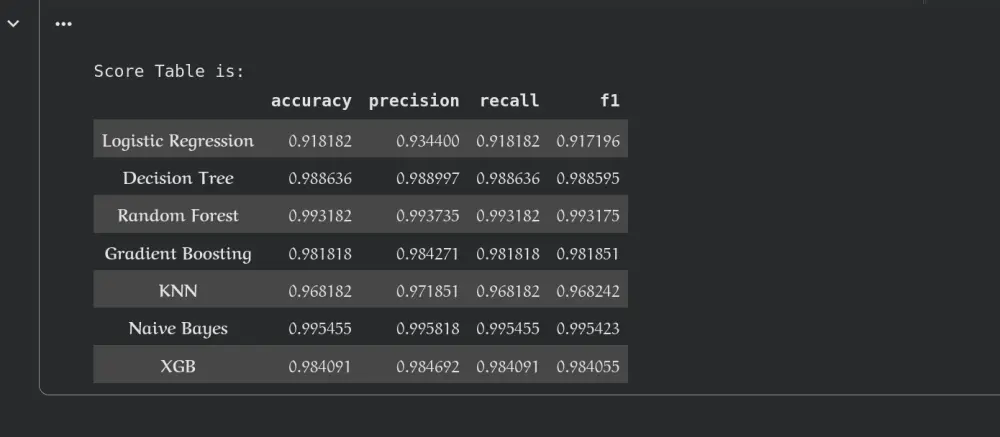Viewport: 1000px width, 437px height.
Task: Click the recall column header
Action: pos(509,101)
